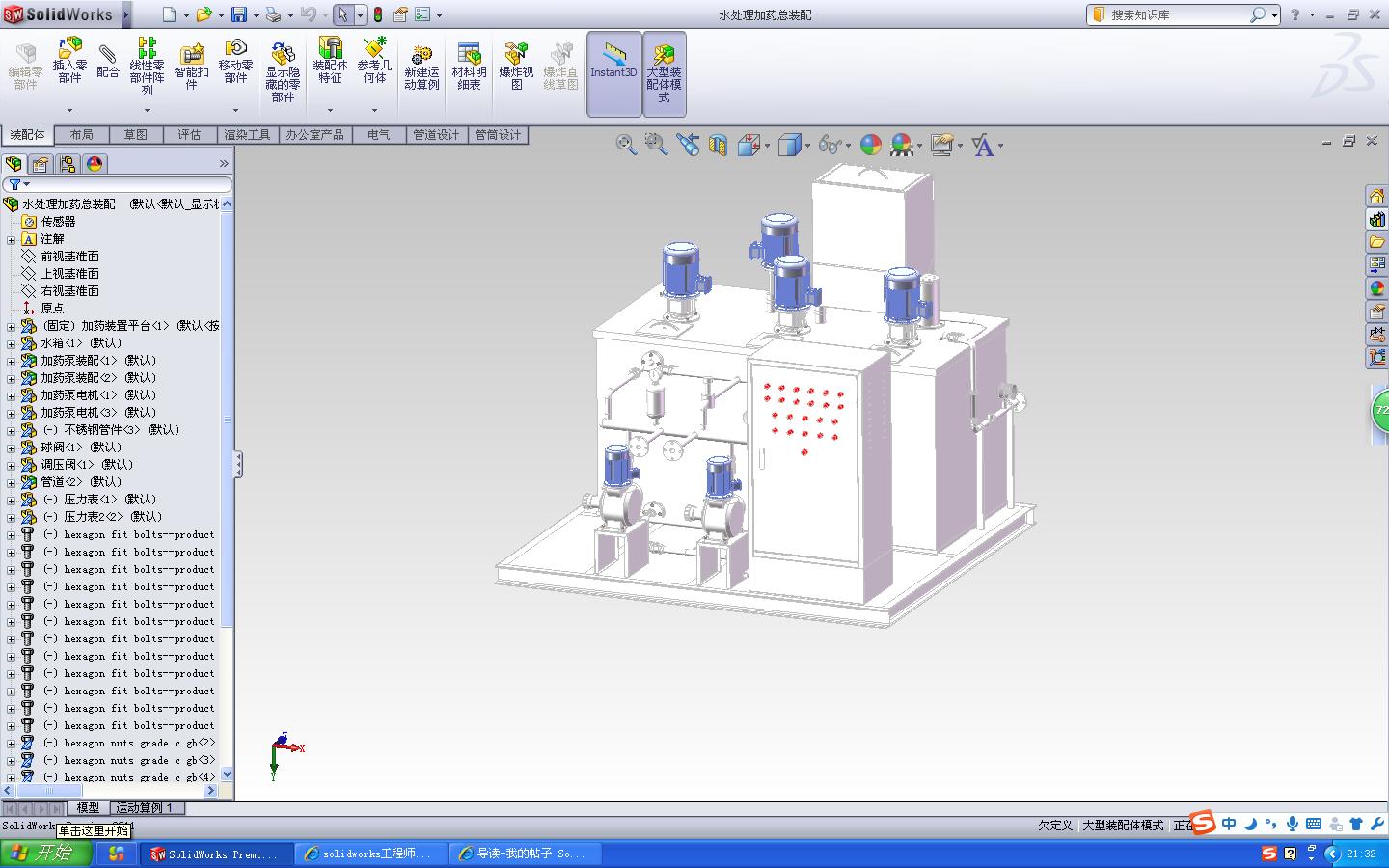
Task: Click the Exploded View (爆炸视图) tool
Action: pos(516,68)
